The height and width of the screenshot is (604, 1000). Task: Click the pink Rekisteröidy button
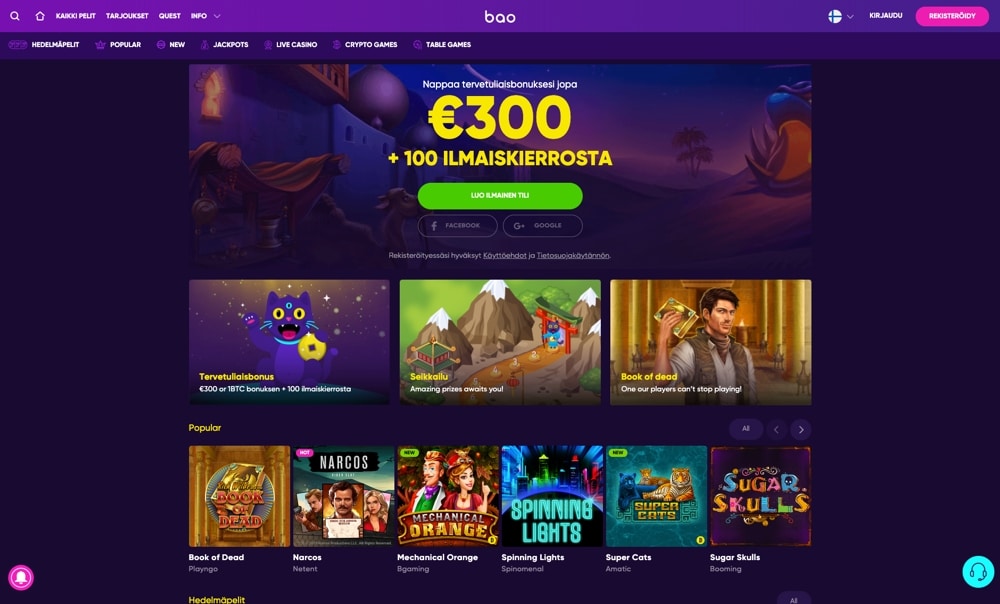click(952, 16)
